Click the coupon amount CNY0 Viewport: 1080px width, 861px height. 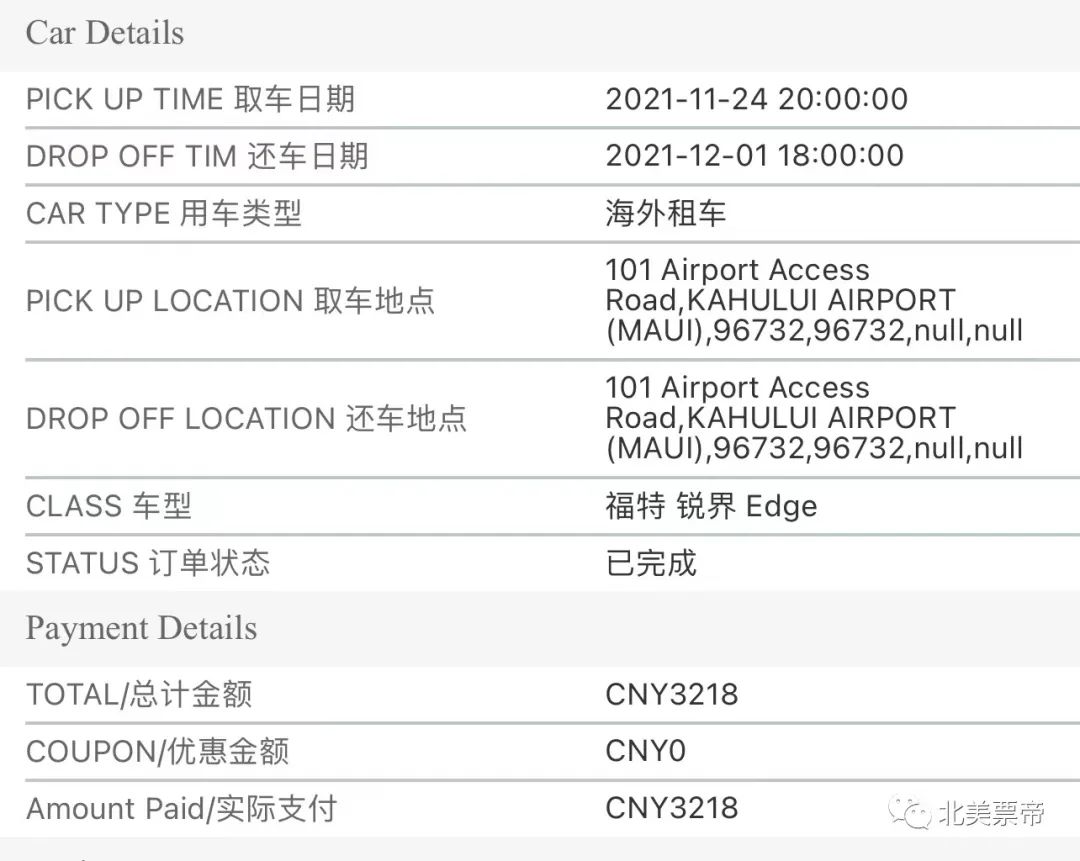coord(645,751)
